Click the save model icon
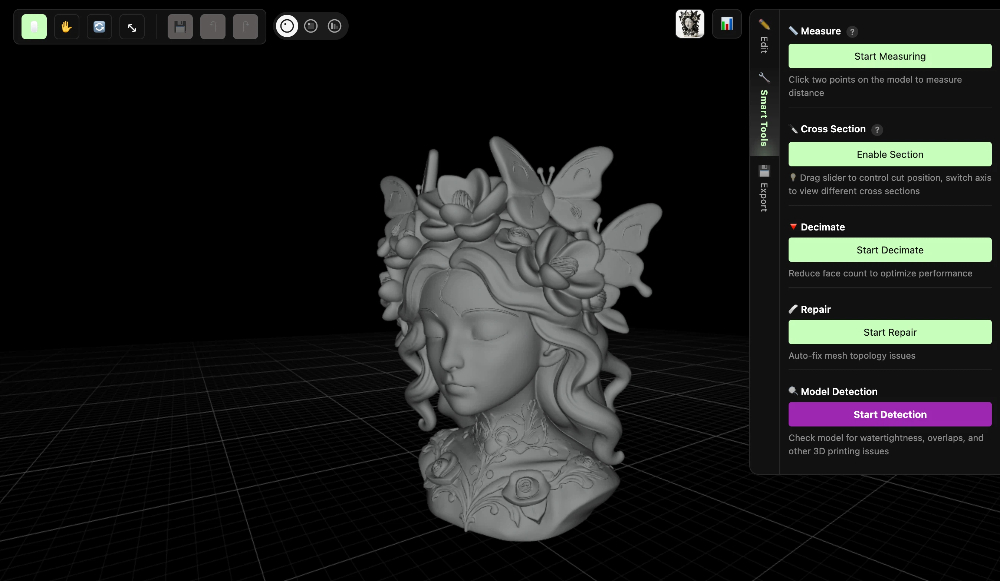Screen dimensions: 1000x581 [179, 27]
